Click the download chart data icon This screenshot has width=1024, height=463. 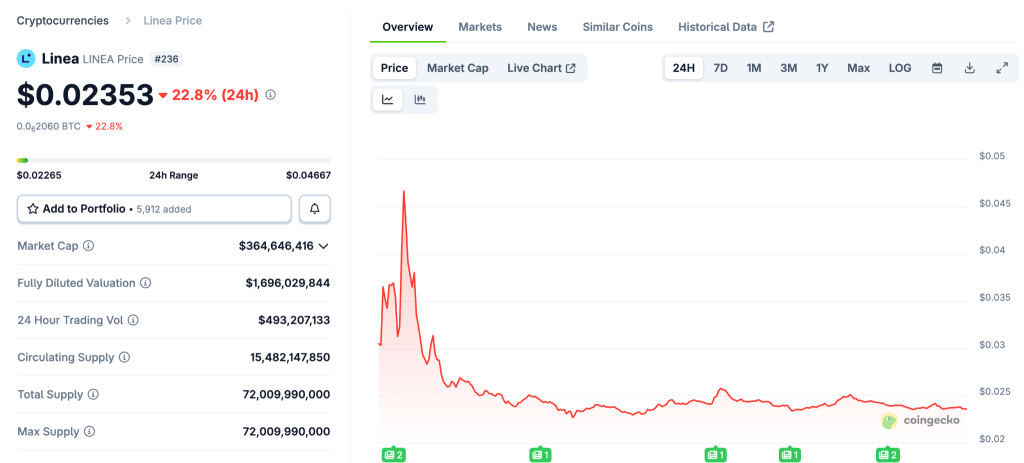(970, 68)
